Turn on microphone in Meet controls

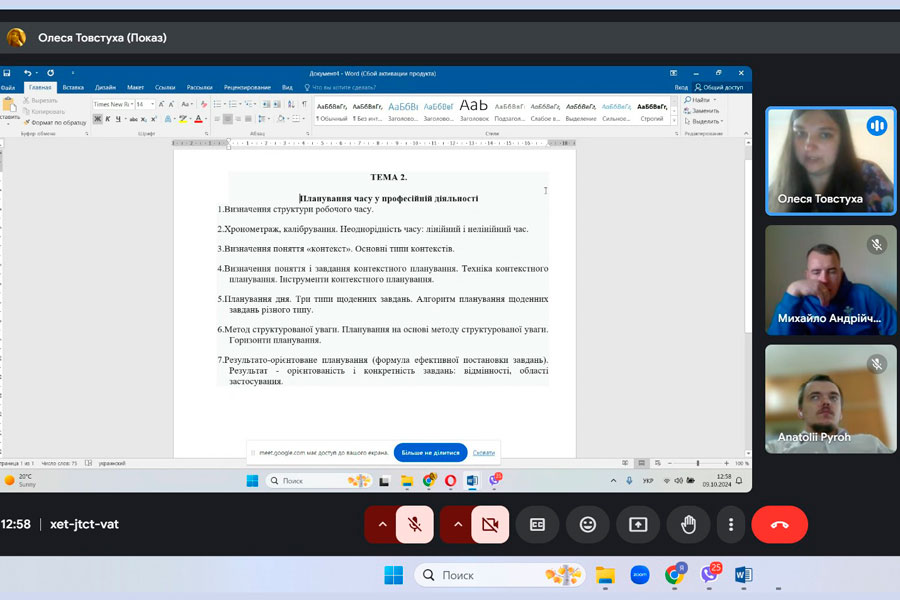(415, 524)
